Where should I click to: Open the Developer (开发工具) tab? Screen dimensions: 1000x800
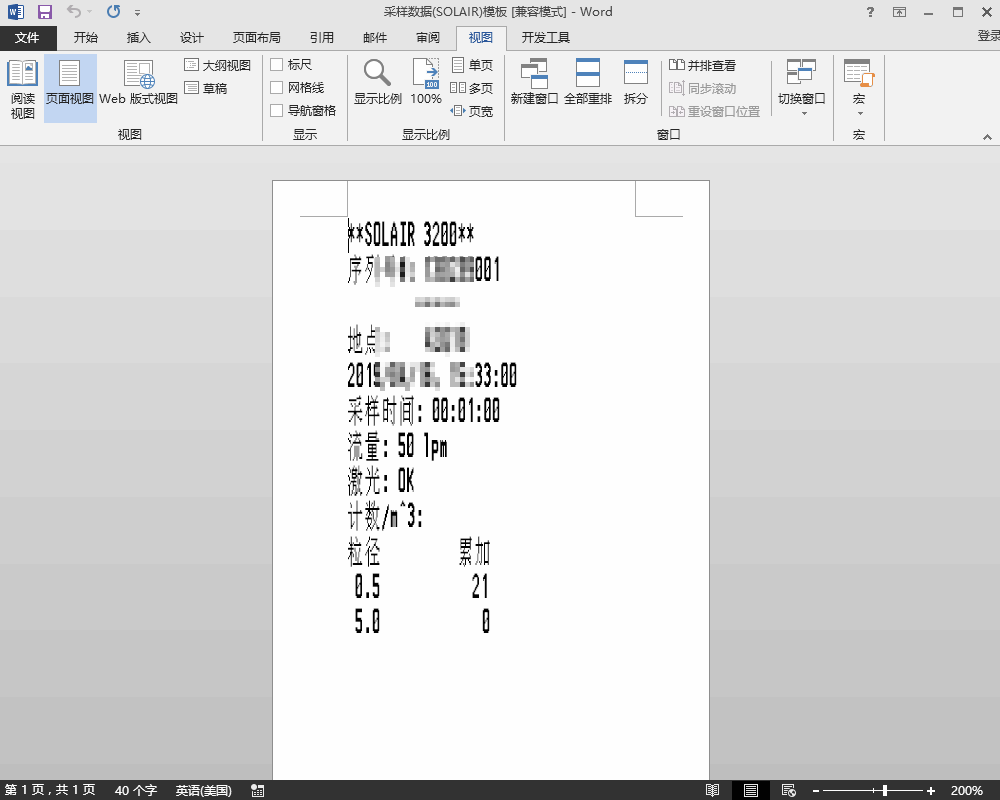coord(545,38)
